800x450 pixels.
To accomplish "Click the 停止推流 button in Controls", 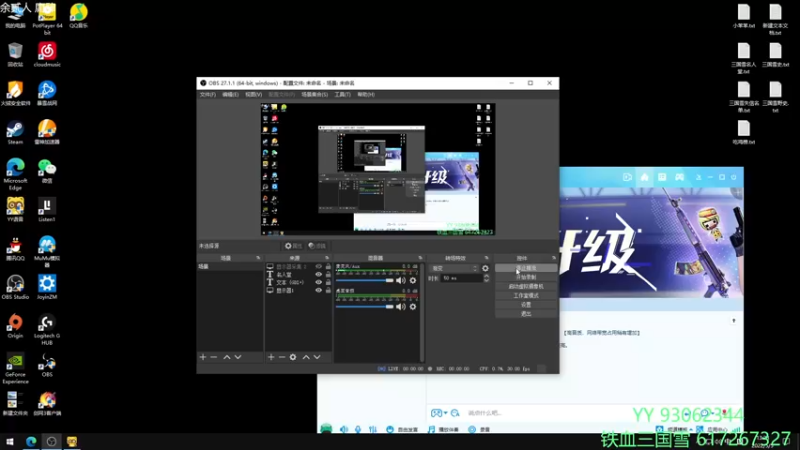I will pos(526,268).
